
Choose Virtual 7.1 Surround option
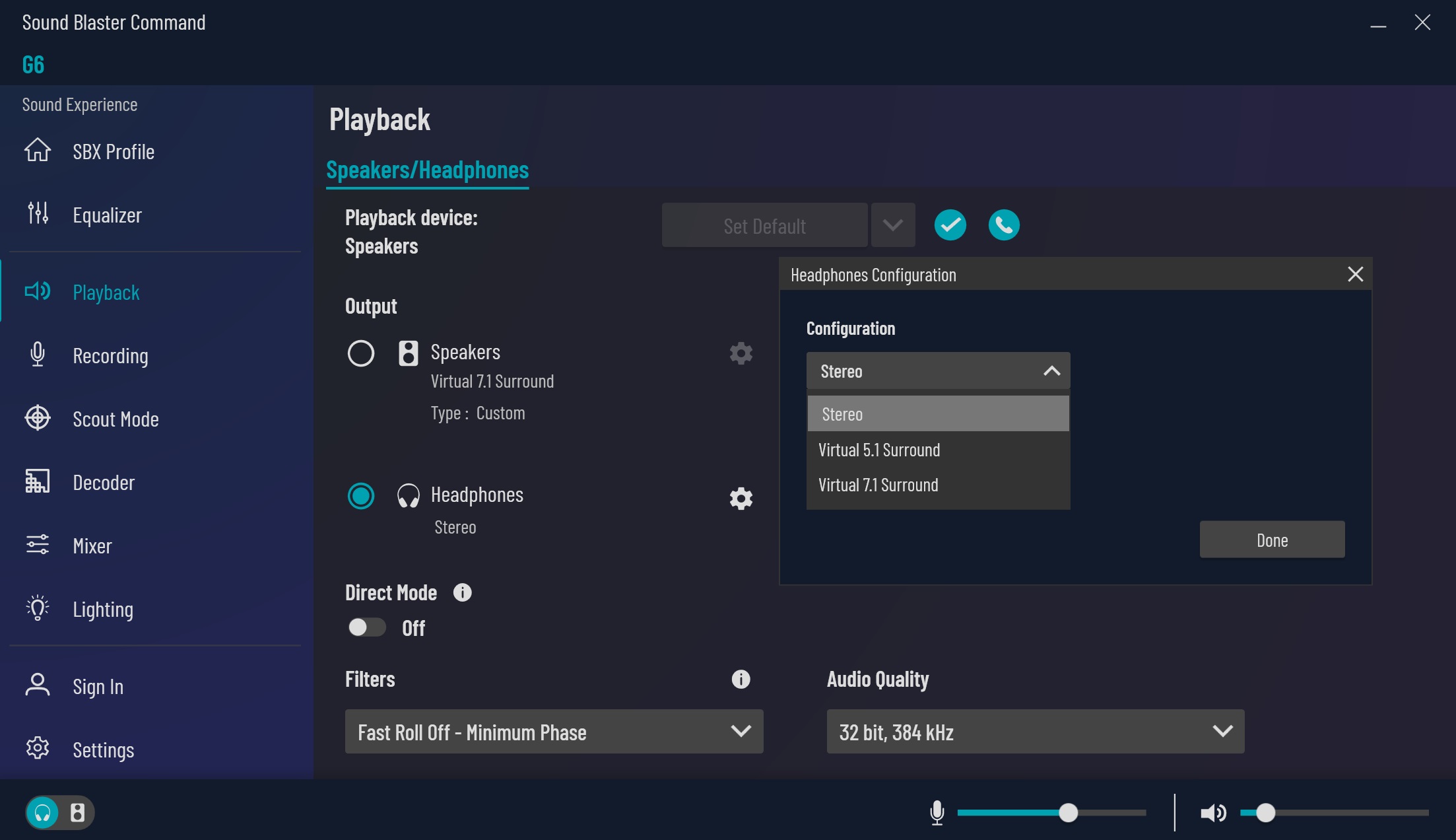[x=938, y=485]
